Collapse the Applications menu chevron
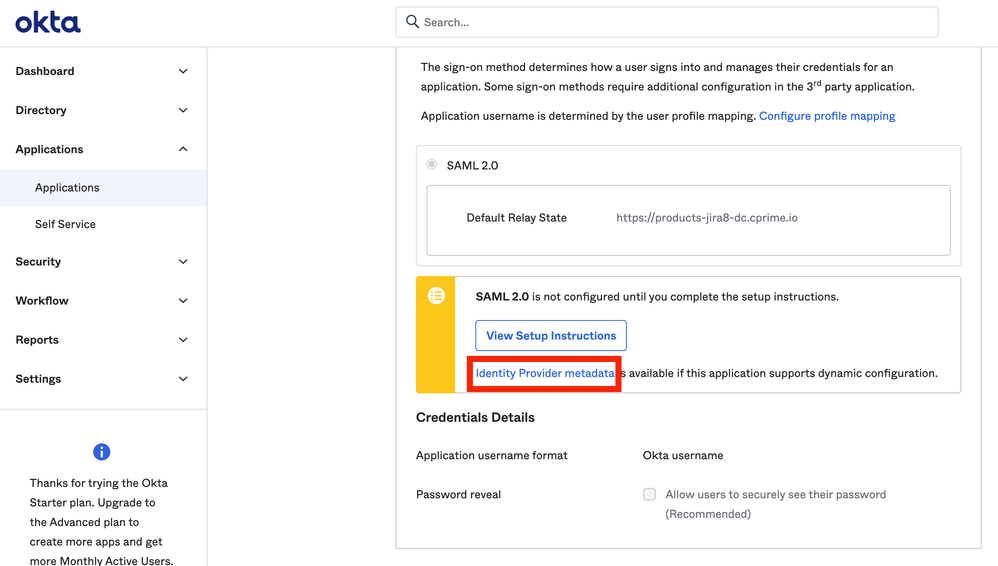Screen dimensions: 998x566 [x=183, y=149]
